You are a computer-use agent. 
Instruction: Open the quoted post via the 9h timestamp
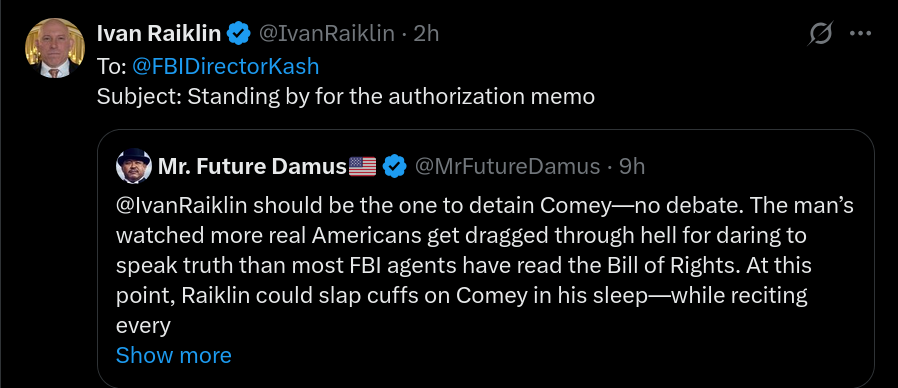click(632, 167)
